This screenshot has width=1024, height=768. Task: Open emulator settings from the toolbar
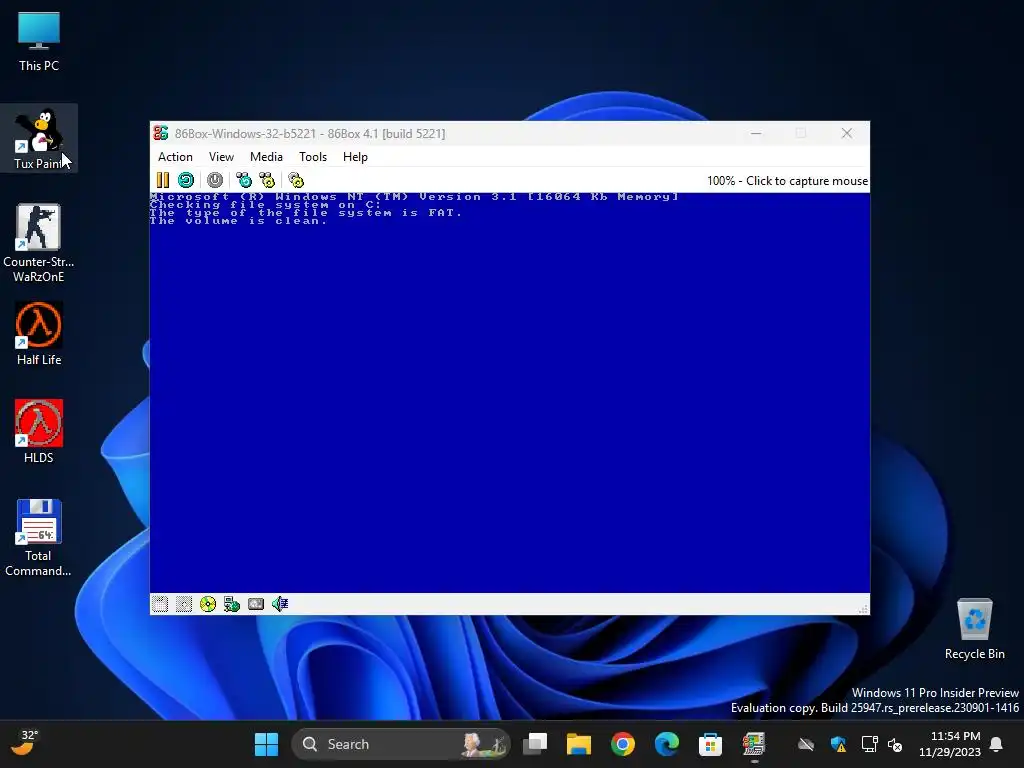[x=296, y=180]
